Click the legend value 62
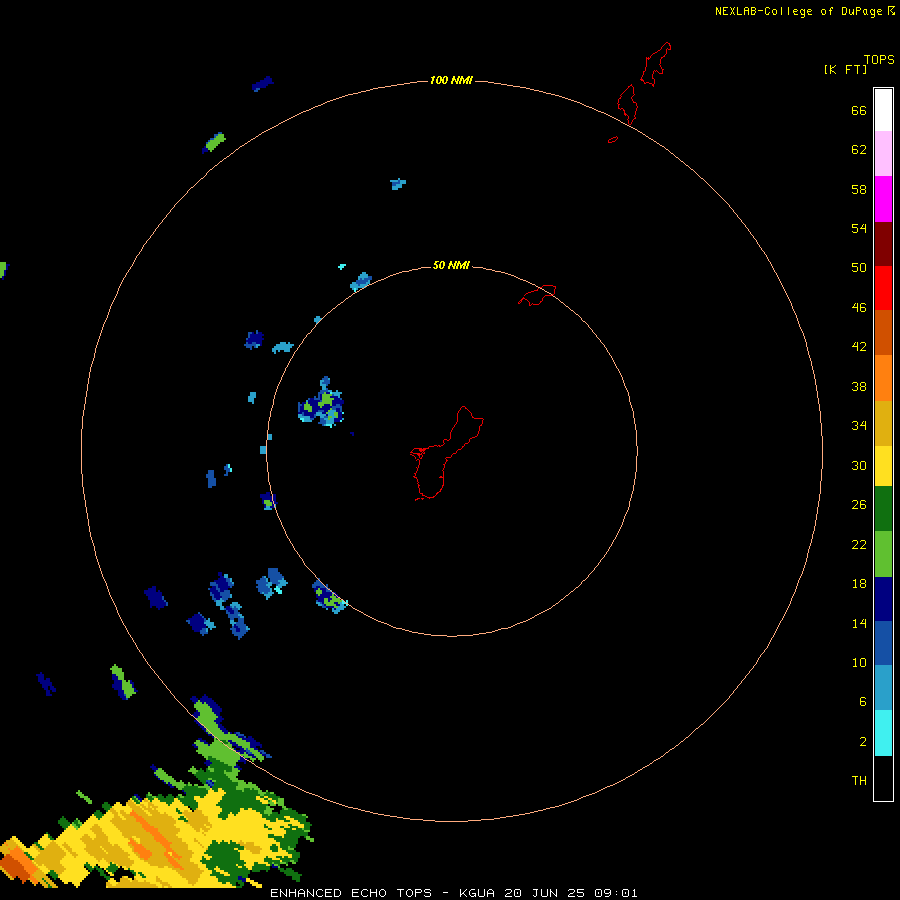 pos(859,150)
